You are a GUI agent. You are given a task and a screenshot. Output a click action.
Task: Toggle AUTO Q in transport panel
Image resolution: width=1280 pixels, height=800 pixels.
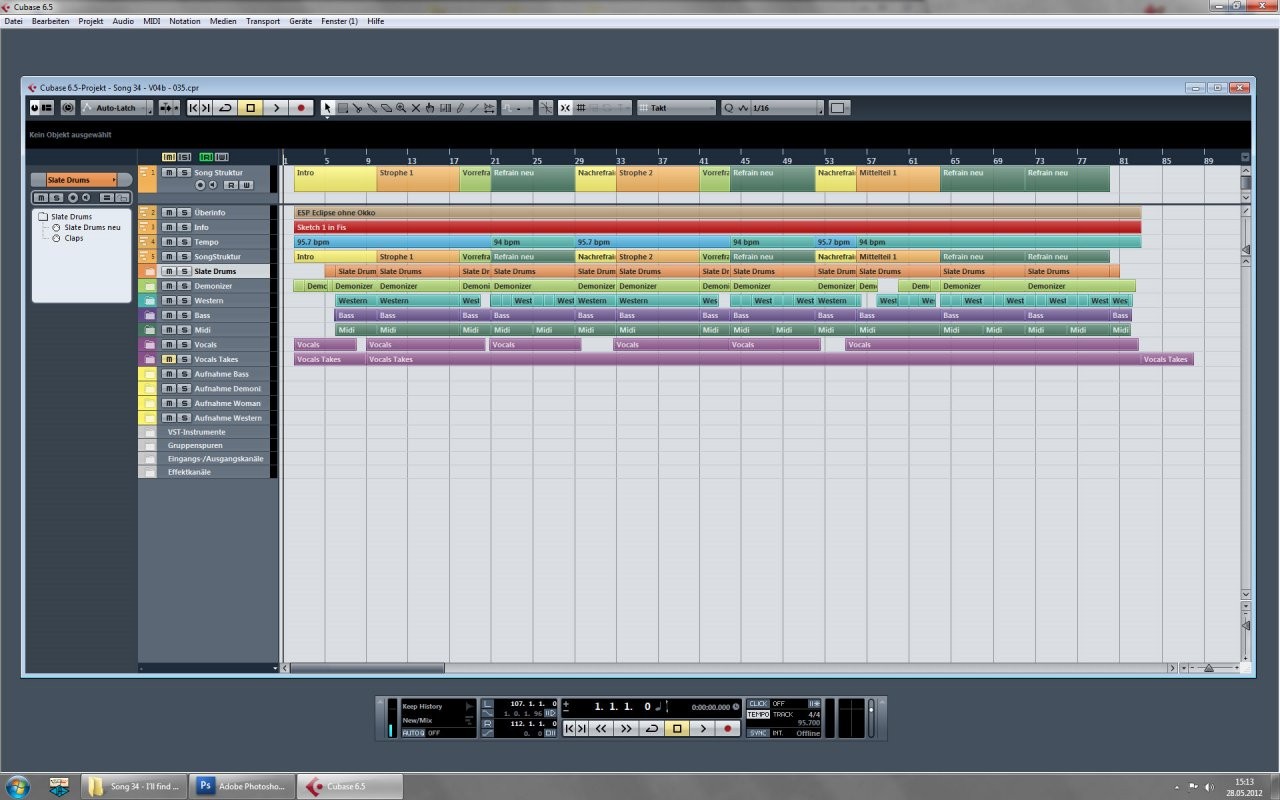point(413,733)
